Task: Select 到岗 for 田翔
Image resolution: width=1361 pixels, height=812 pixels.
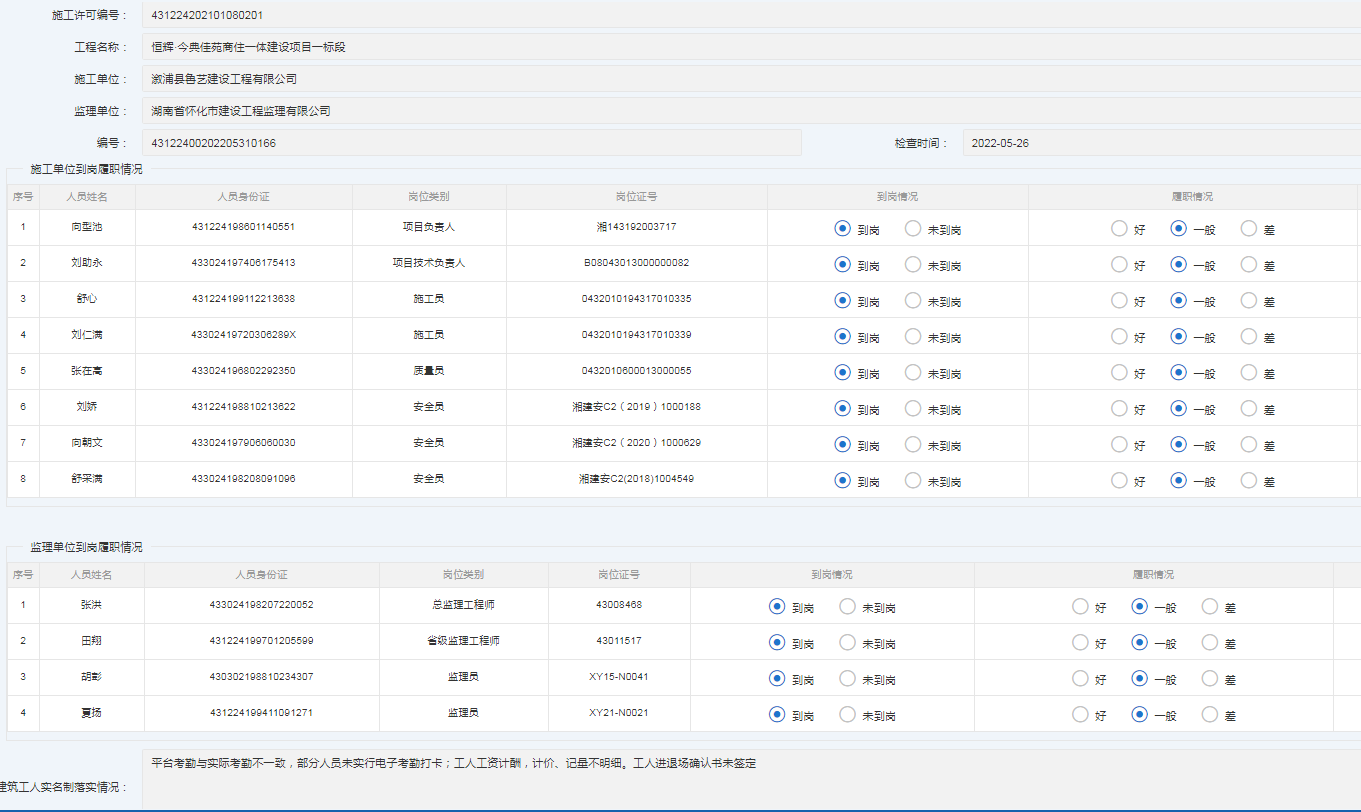Action: [x=777, y=642]
